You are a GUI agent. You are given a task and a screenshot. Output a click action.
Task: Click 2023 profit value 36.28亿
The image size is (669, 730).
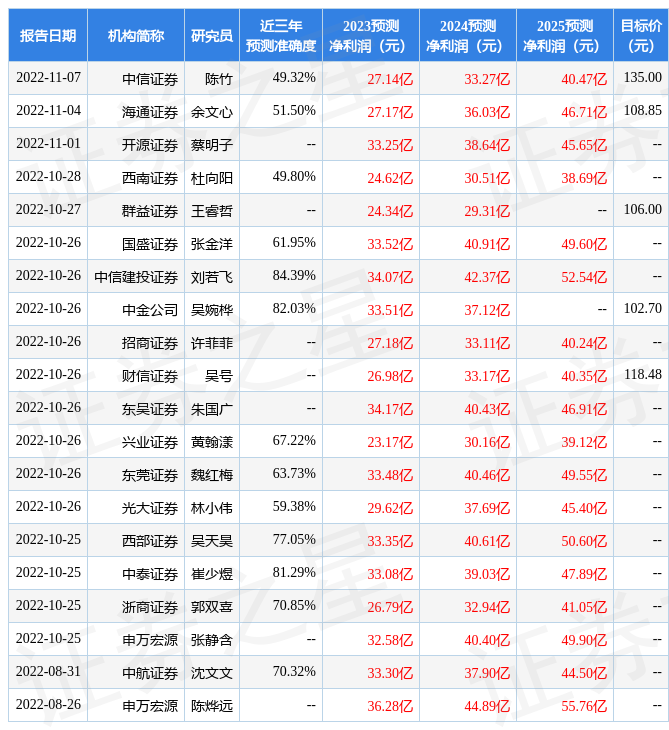(390, 707)
